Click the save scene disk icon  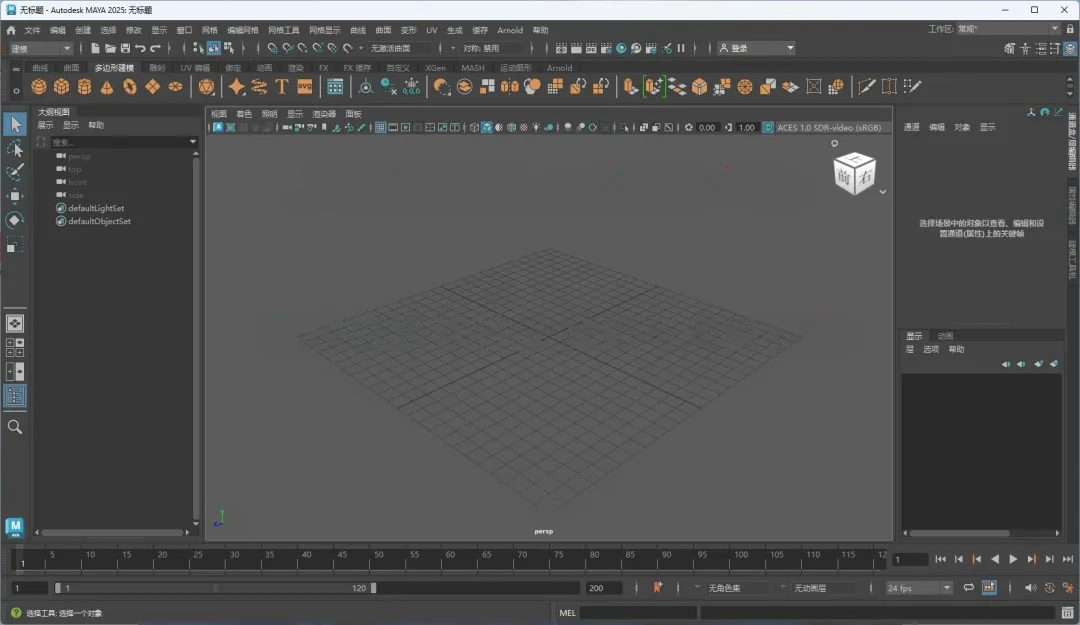point(125,48)
